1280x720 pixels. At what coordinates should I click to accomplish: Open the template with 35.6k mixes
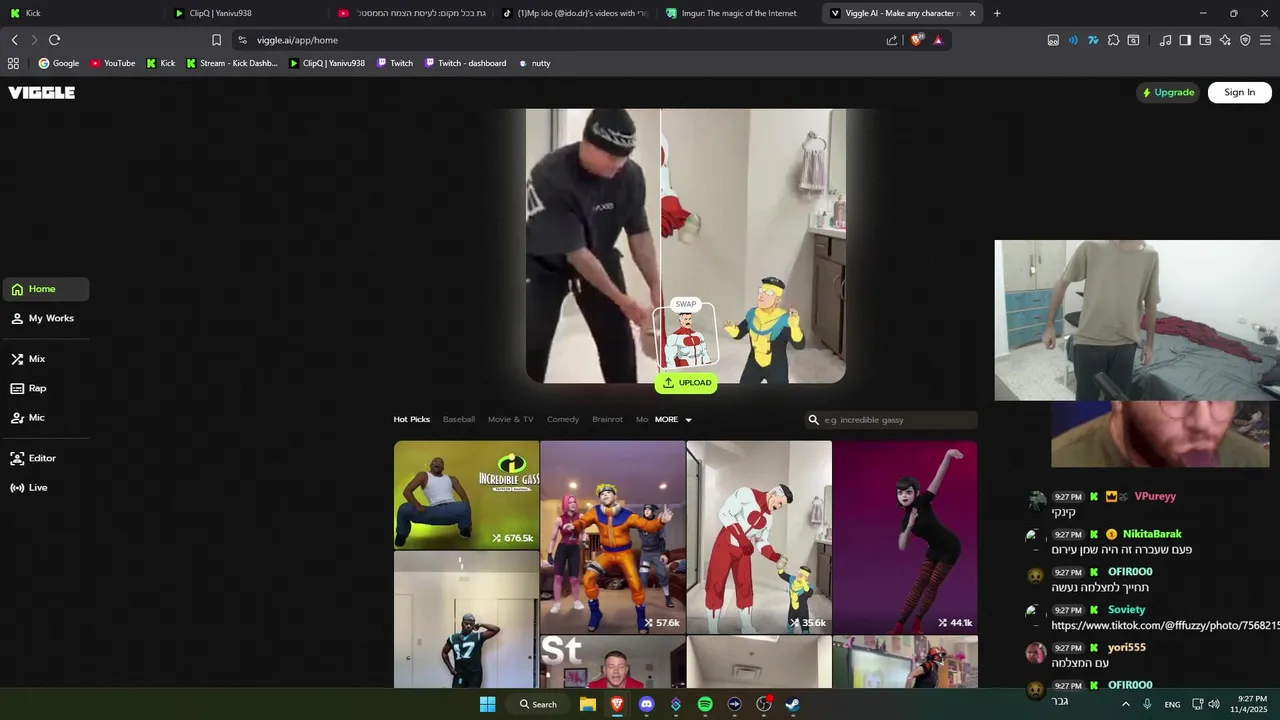[x=759, y=537]
